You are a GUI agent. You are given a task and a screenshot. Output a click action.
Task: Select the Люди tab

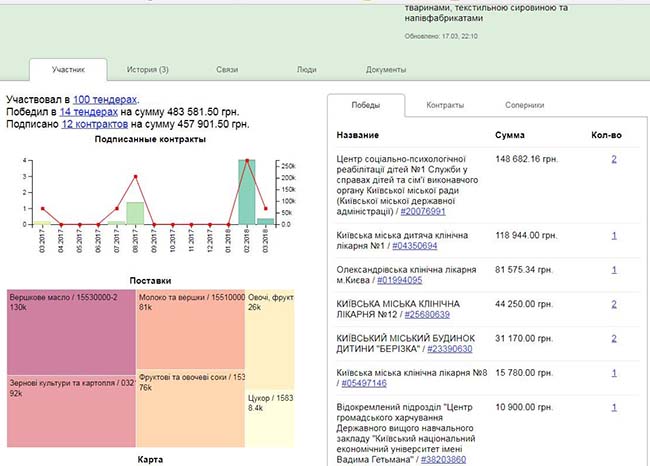coord(307,70)
